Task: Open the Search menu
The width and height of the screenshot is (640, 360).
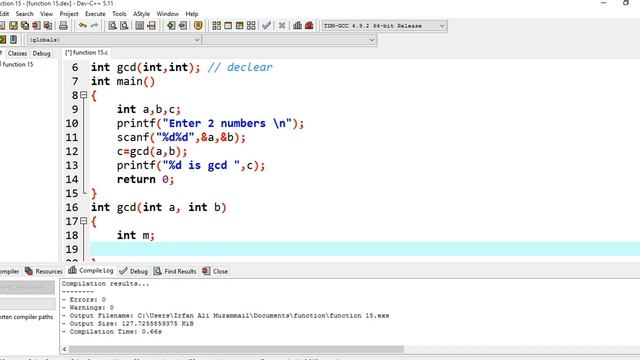Action: coord(24,14)
